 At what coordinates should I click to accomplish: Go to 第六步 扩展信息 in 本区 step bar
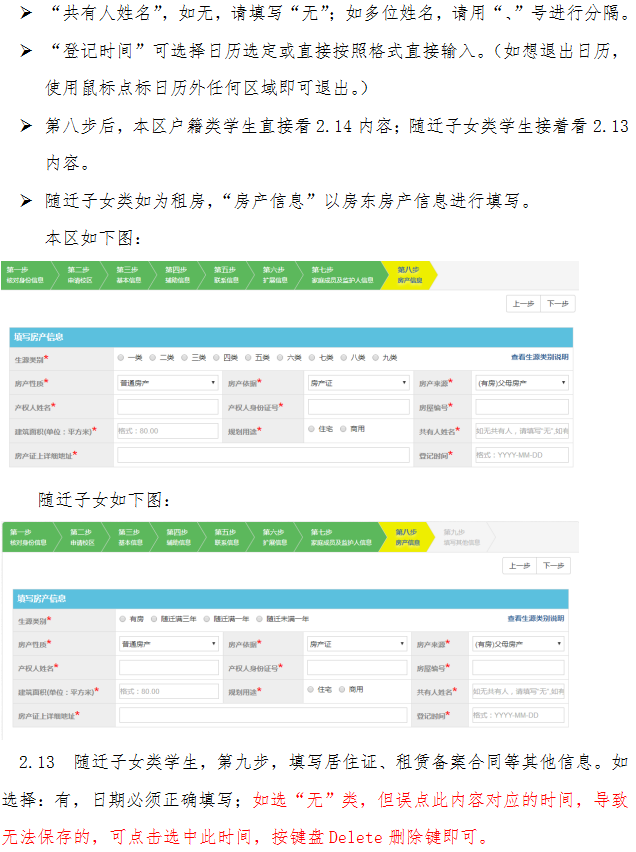pyautogui.click(x=275, y=275)
